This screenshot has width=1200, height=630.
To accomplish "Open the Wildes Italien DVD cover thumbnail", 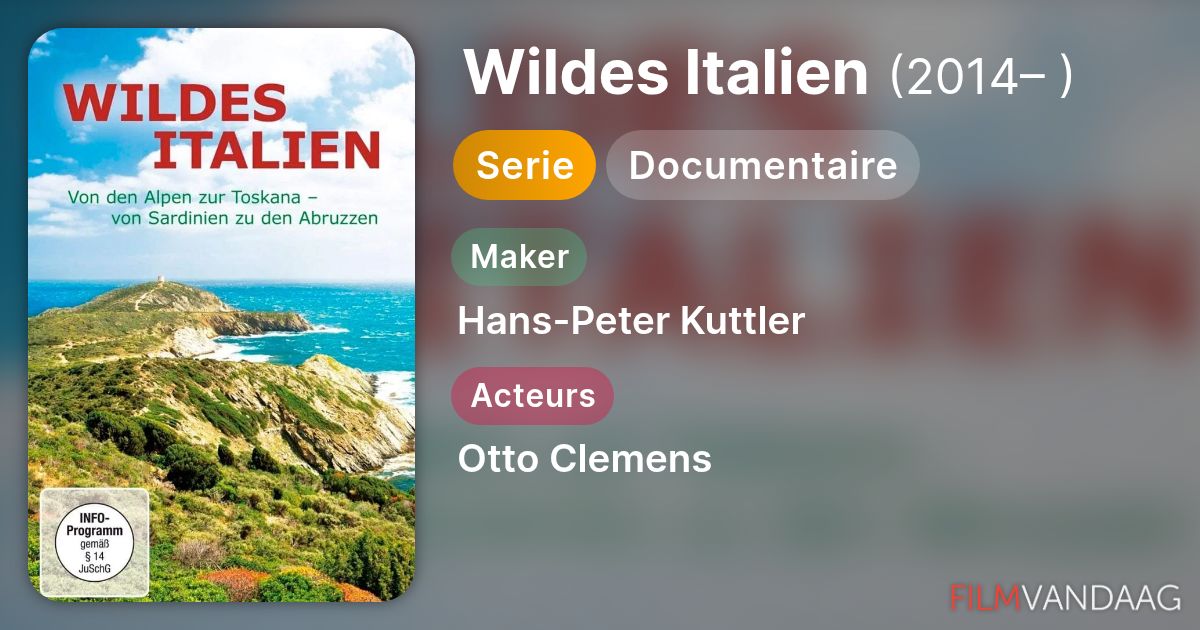I will point(221,315).
